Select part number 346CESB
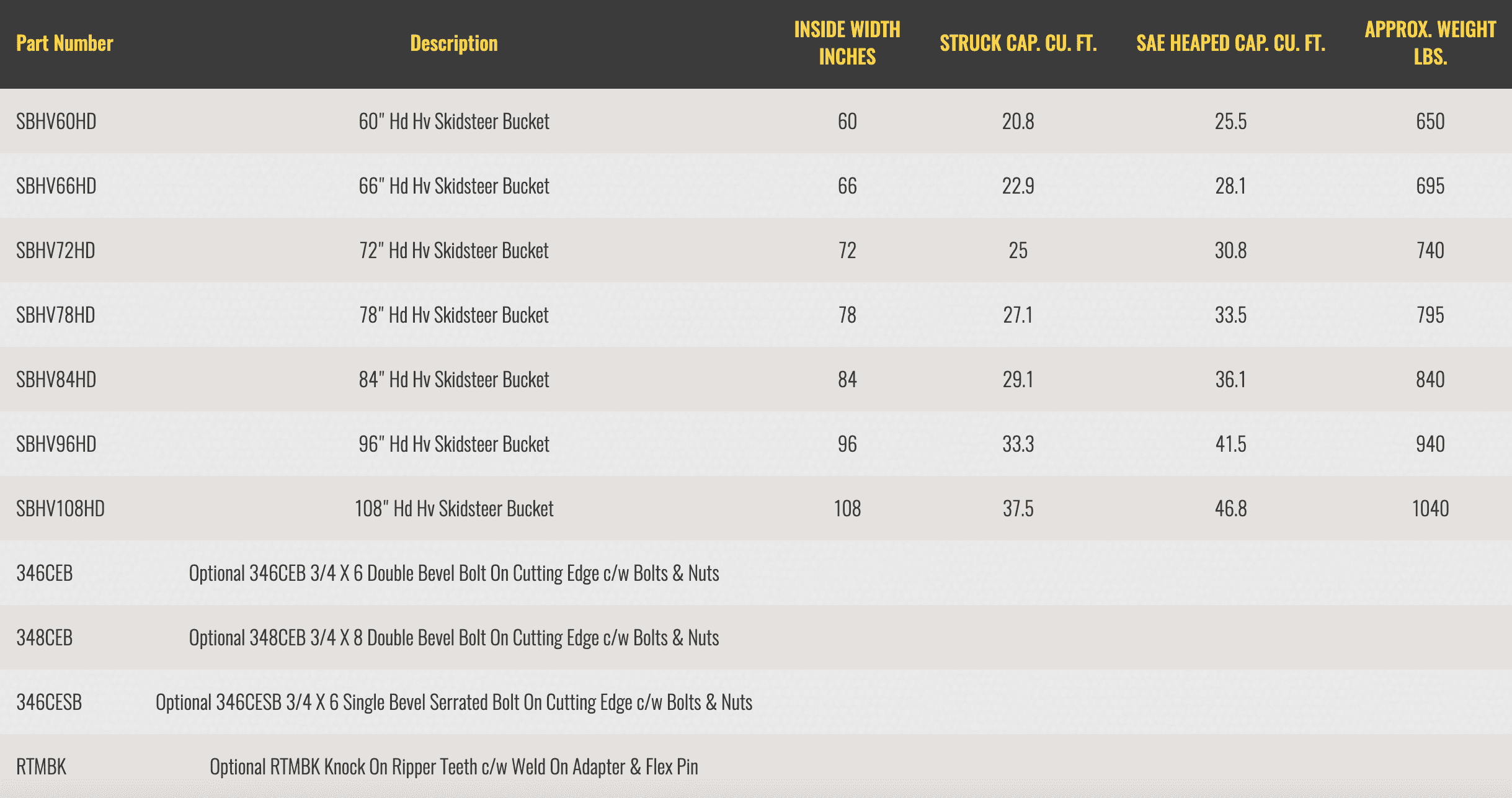Screen dimensions: 1512x798 49,702
